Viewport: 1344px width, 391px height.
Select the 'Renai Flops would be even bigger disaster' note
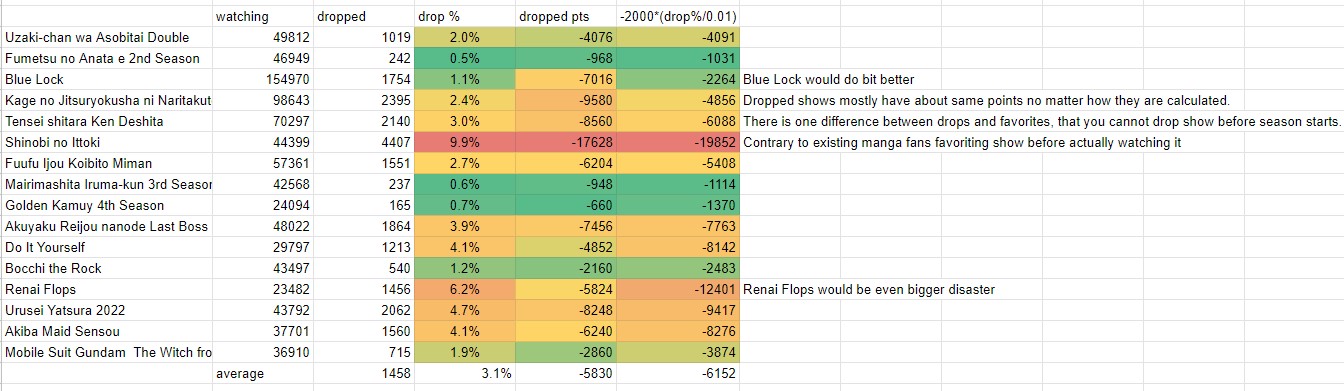(869, 290)
